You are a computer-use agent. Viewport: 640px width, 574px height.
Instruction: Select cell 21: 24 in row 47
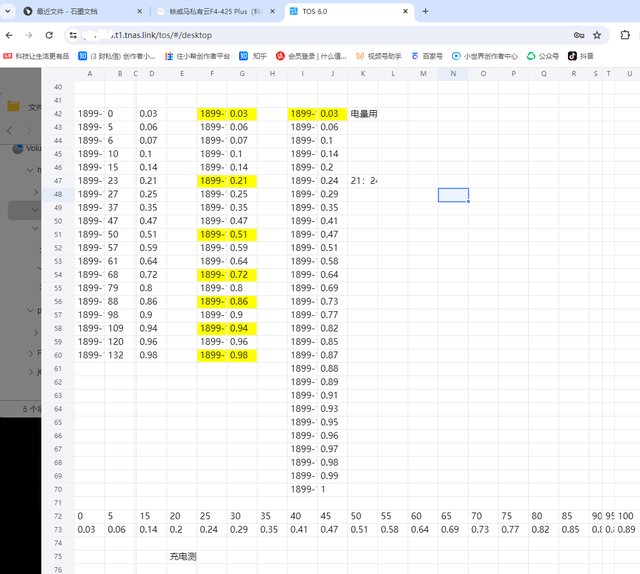click(363, 181)
